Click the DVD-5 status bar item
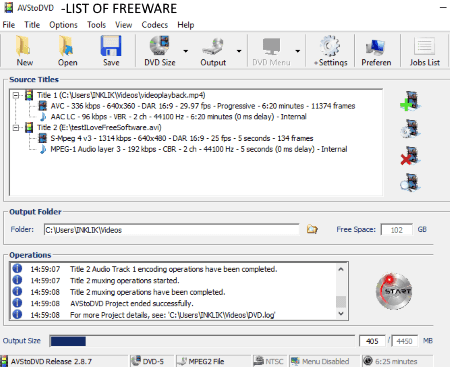This screenshot has width=450, height=367. (x=152, y=361)
